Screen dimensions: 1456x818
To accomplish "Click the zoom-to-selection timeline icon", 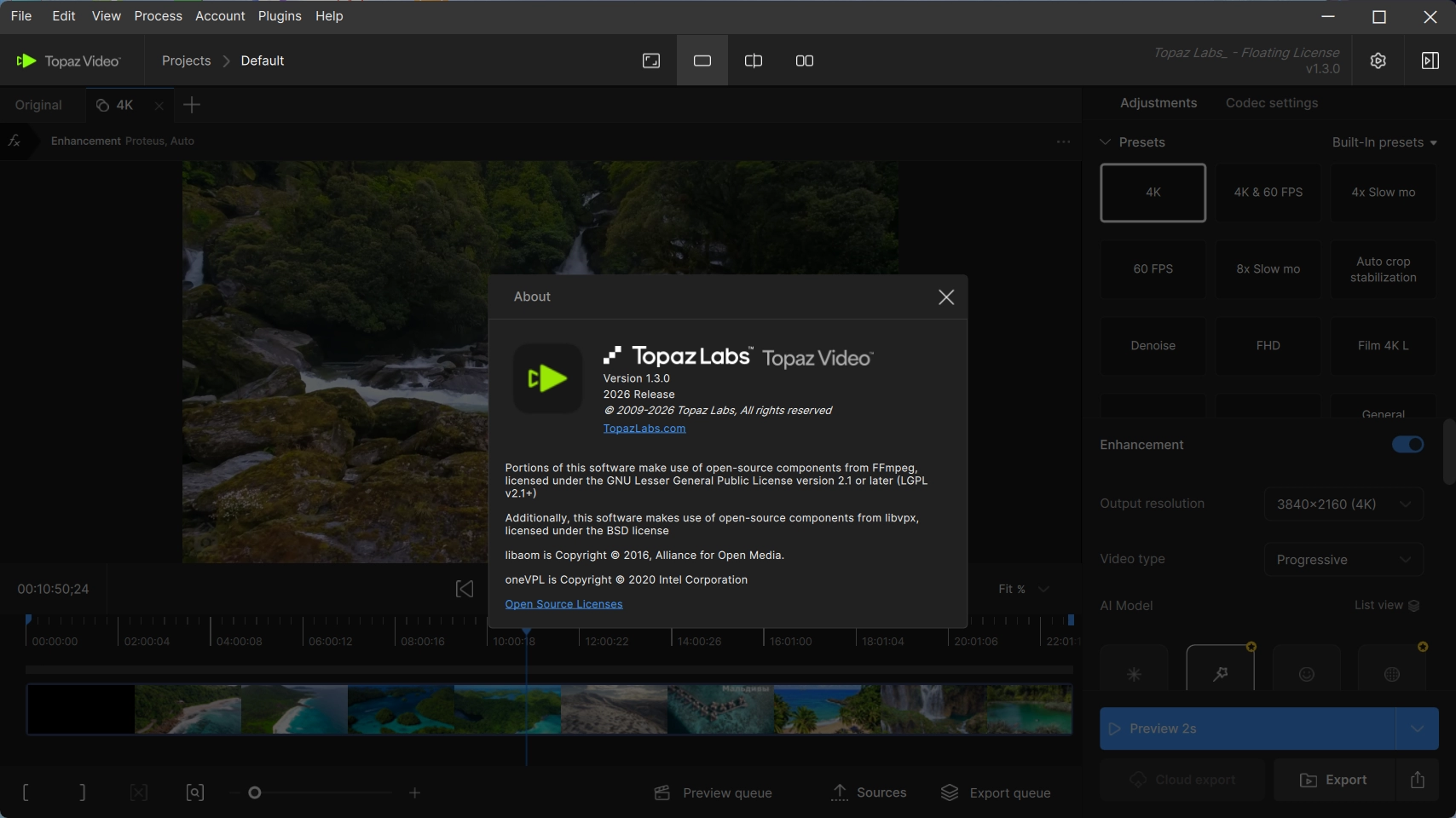I will coord(195,792).
